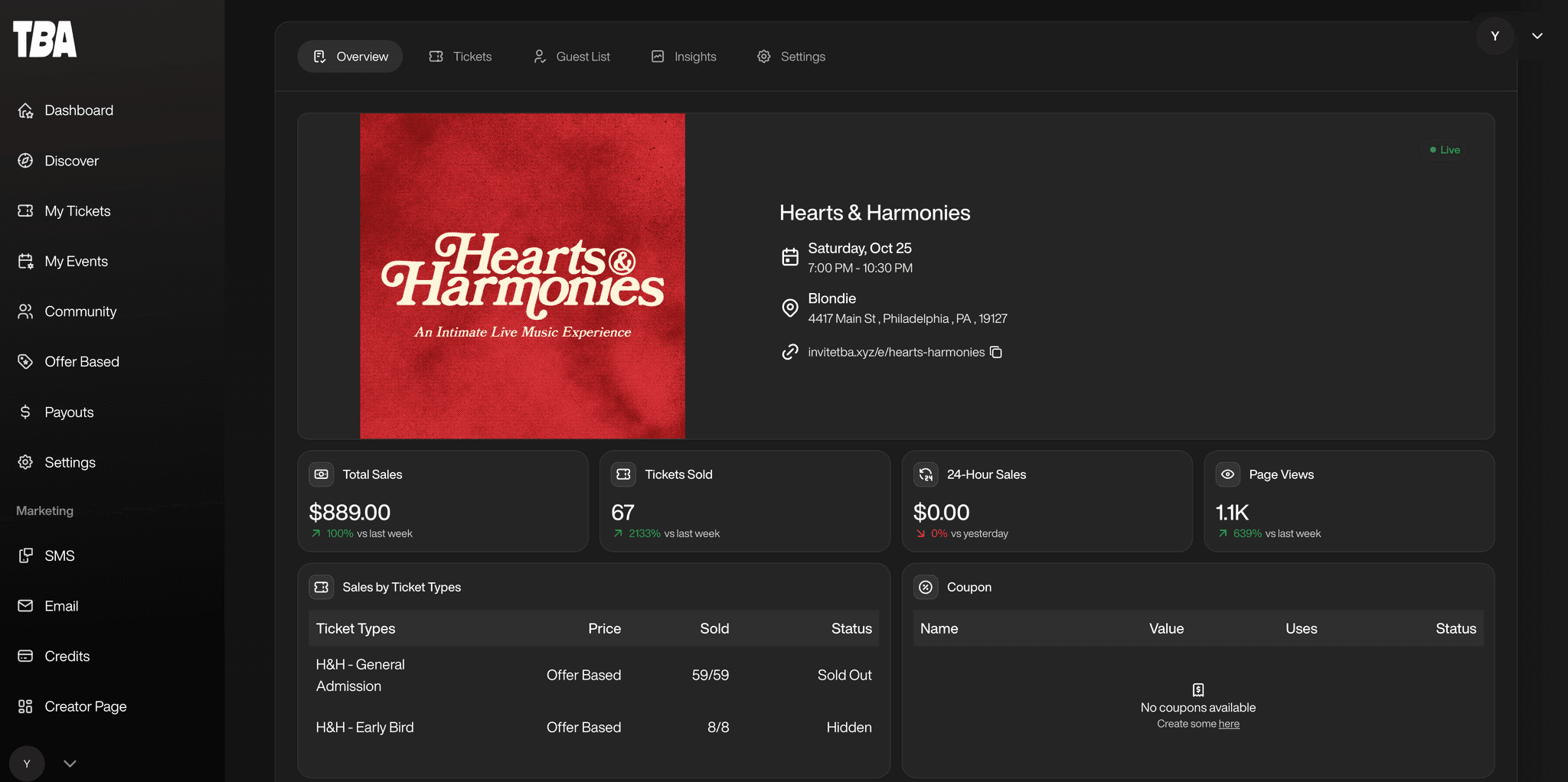
Task: Open Credits in the sidebar
Action: point(54,657)
